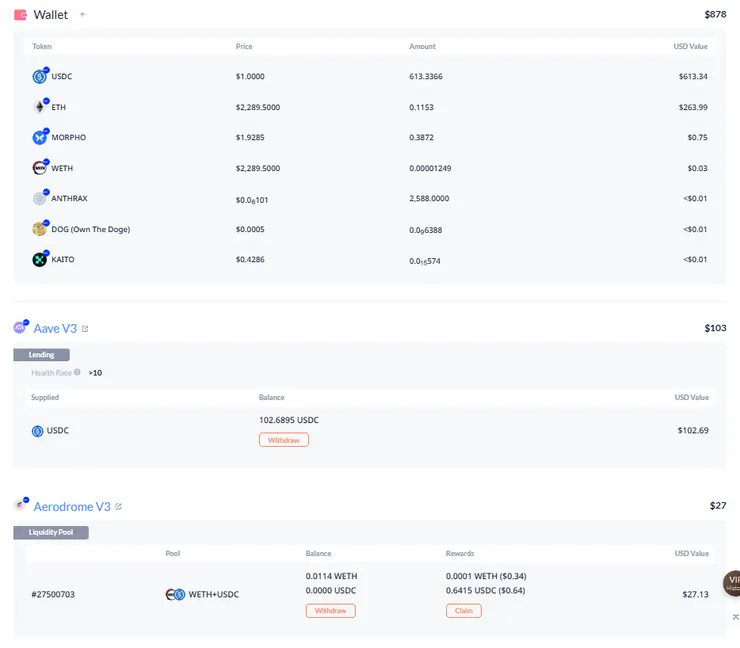740x648 pixels.
Task: Claim the Aerodrome pool rewards
Action: click(x=463, y=611)
